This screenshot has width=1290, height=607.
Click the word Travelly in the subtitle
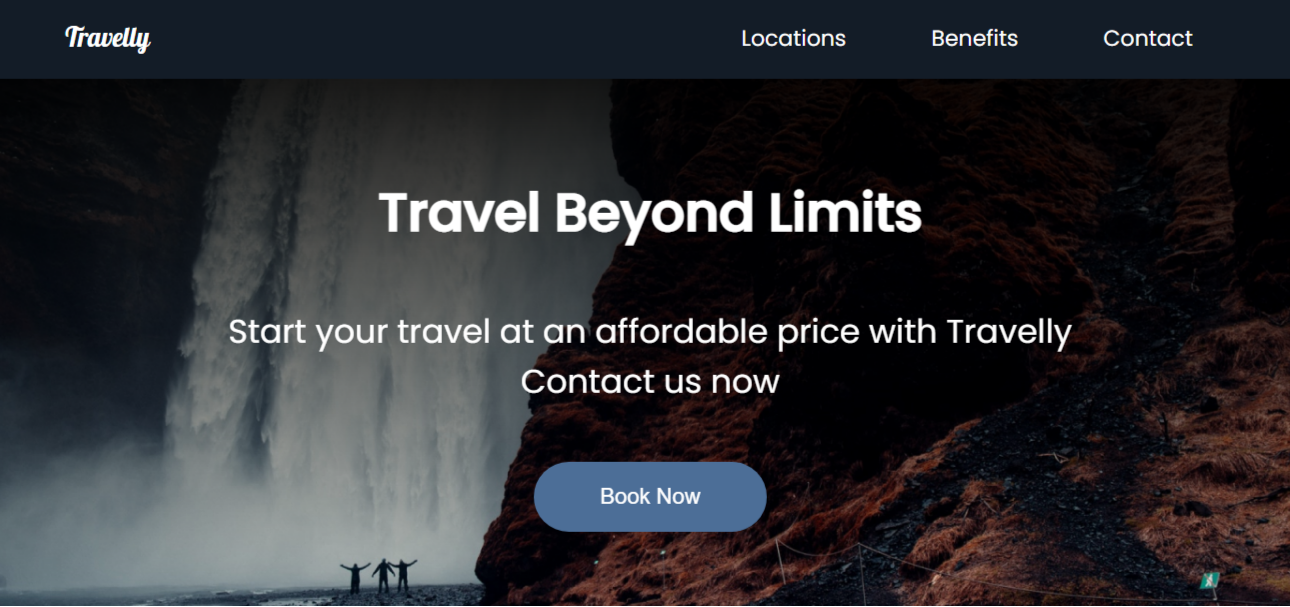[x=1008, y=332]
